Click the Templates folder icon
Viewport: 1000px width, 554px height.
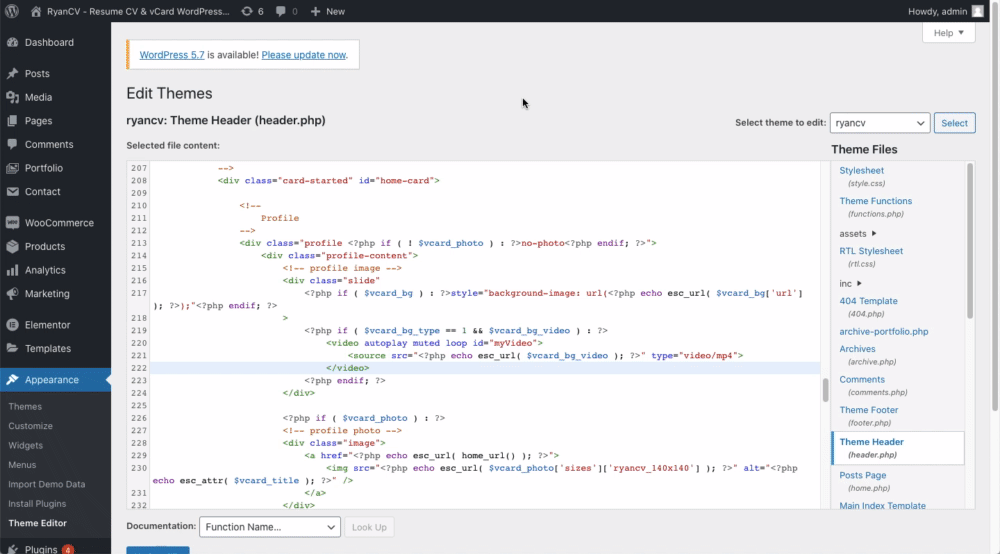(x=12, y=348)
